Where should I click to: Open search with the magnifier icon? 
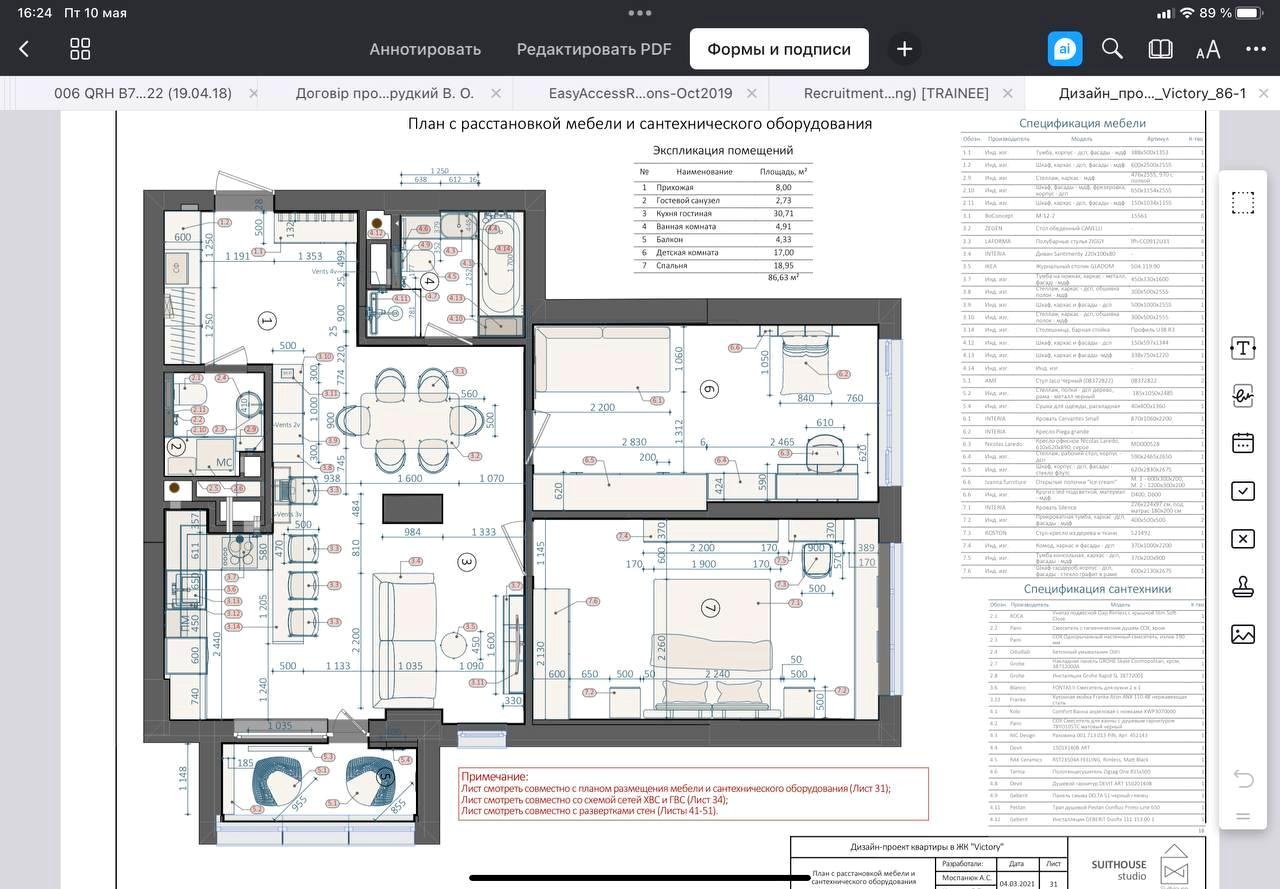click(x=1112, y=49)
